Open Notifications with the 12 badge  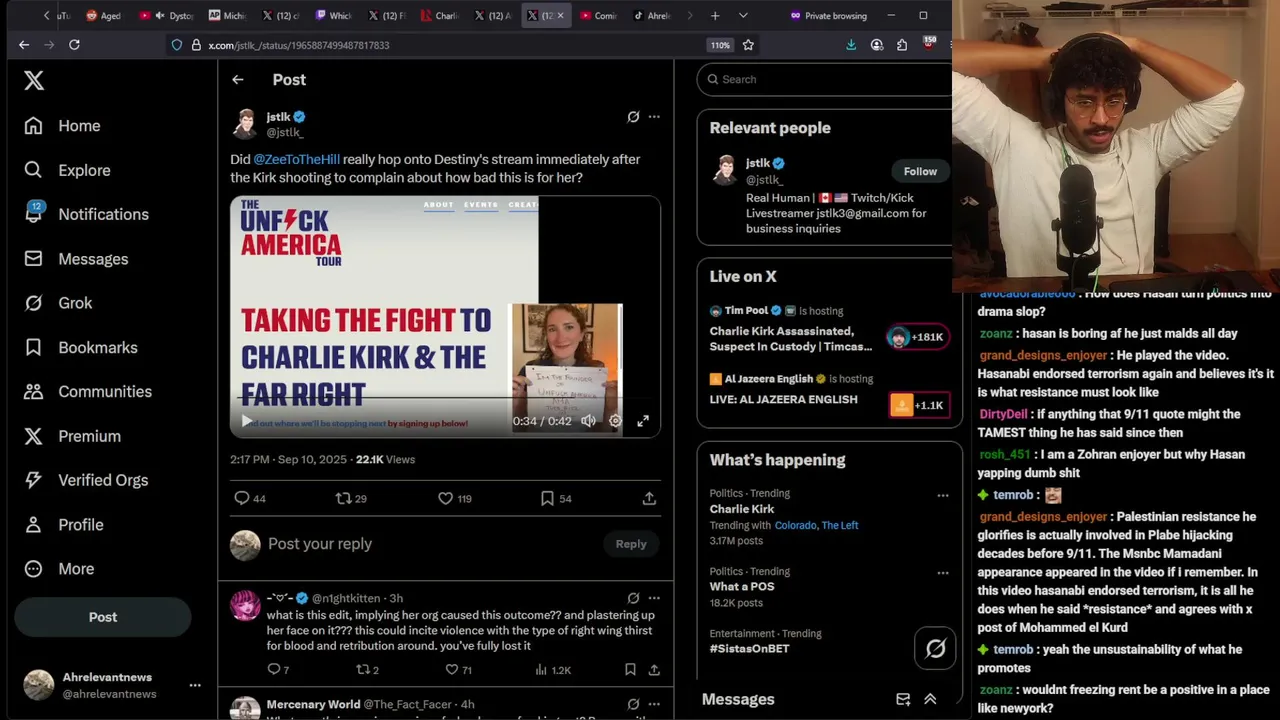pyautogui.click(x=86, y=214)
